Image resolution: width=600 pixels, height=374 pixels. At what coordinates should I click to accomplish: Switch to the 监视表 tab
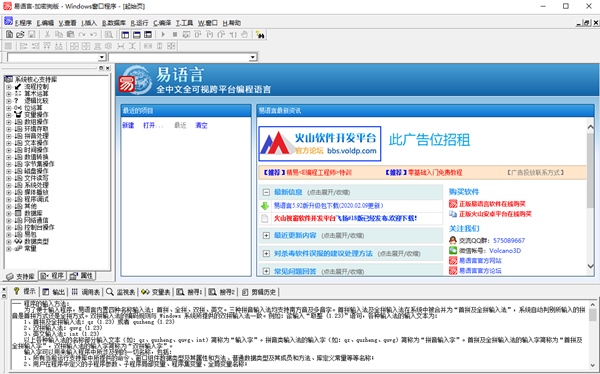[121, 292]
